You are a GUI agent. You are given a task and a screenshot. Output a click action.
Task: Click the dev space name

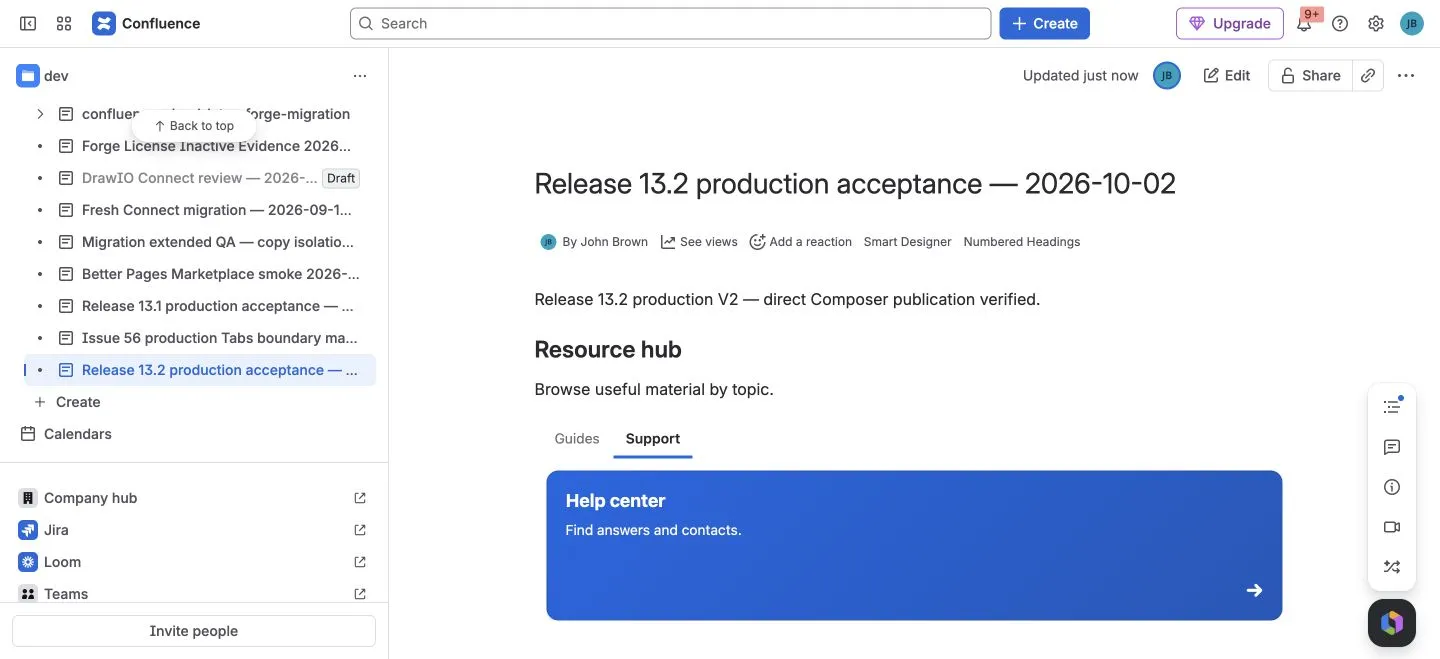click(x=56, y=76)
